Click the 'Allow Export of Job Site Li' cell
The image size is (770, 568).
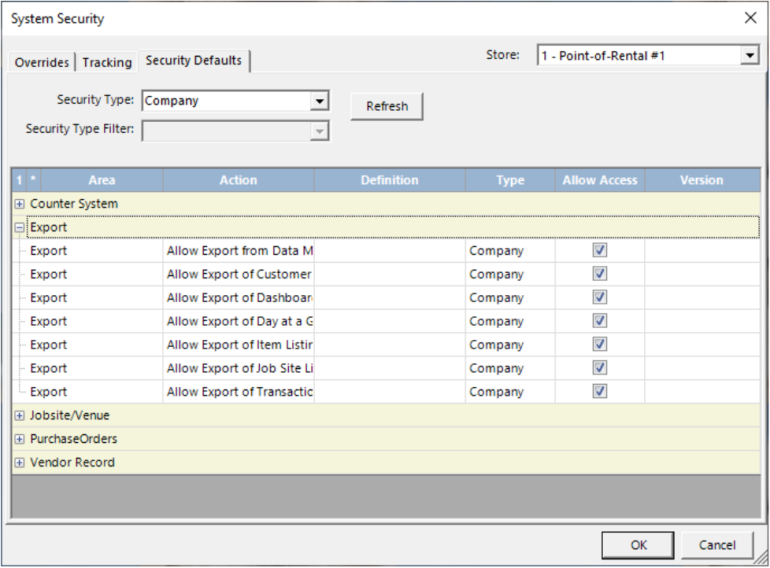point(239,368)
